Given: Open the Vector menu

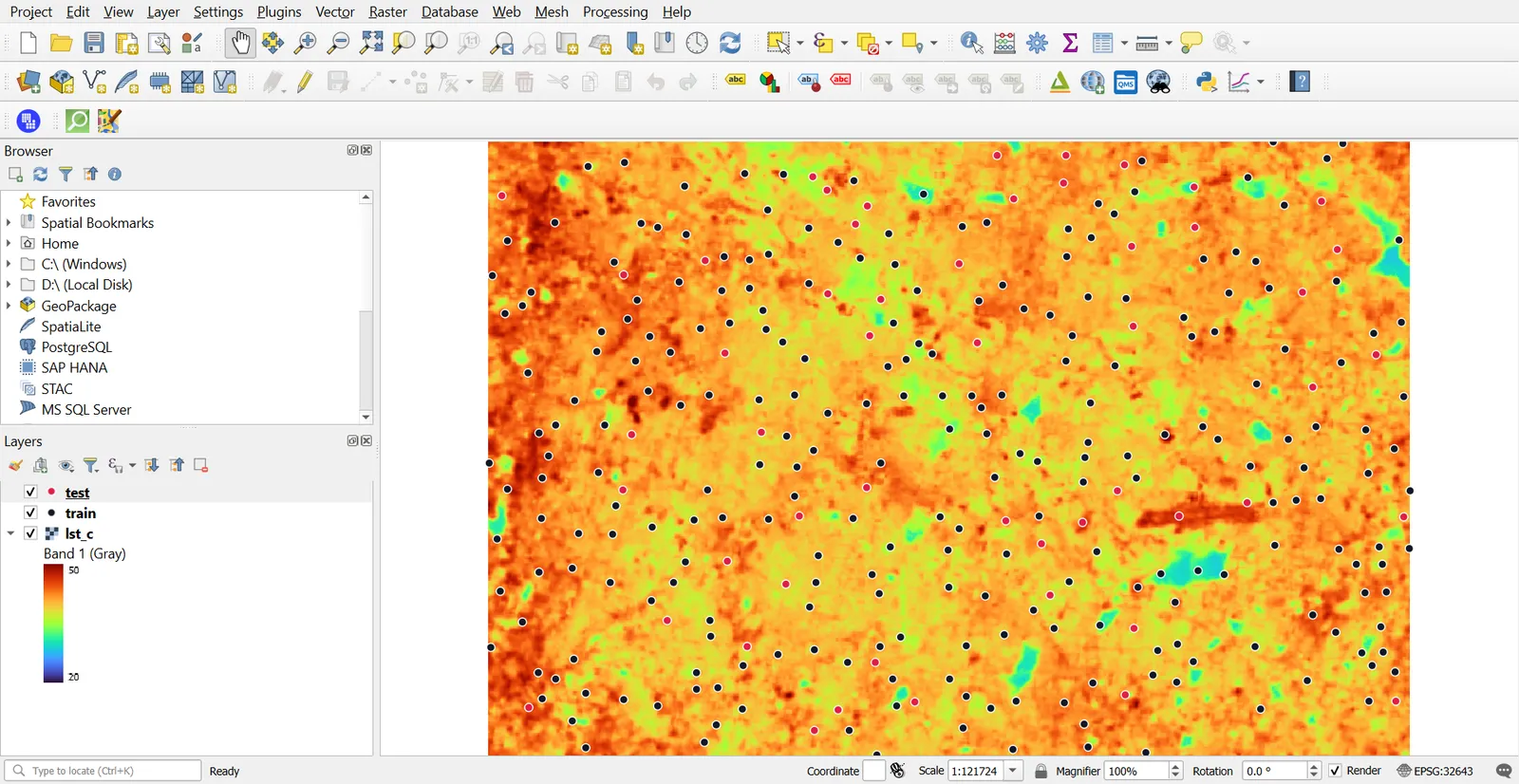Looking at the screenshot, I should tap(335, 11).
